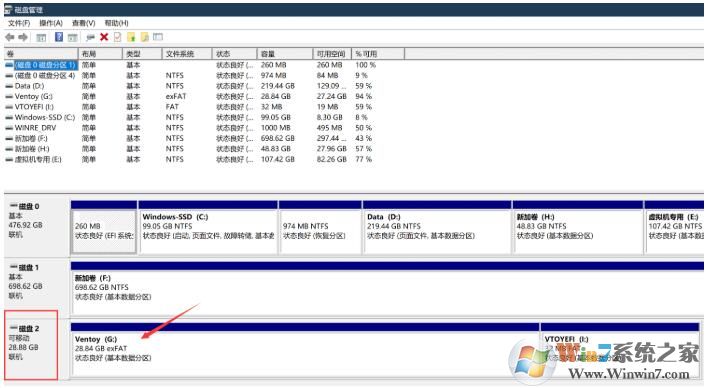The width and height of the screenshot is (706, 388).
Task: Select Ventoy (G:) in the volume list
Action: 34,96
